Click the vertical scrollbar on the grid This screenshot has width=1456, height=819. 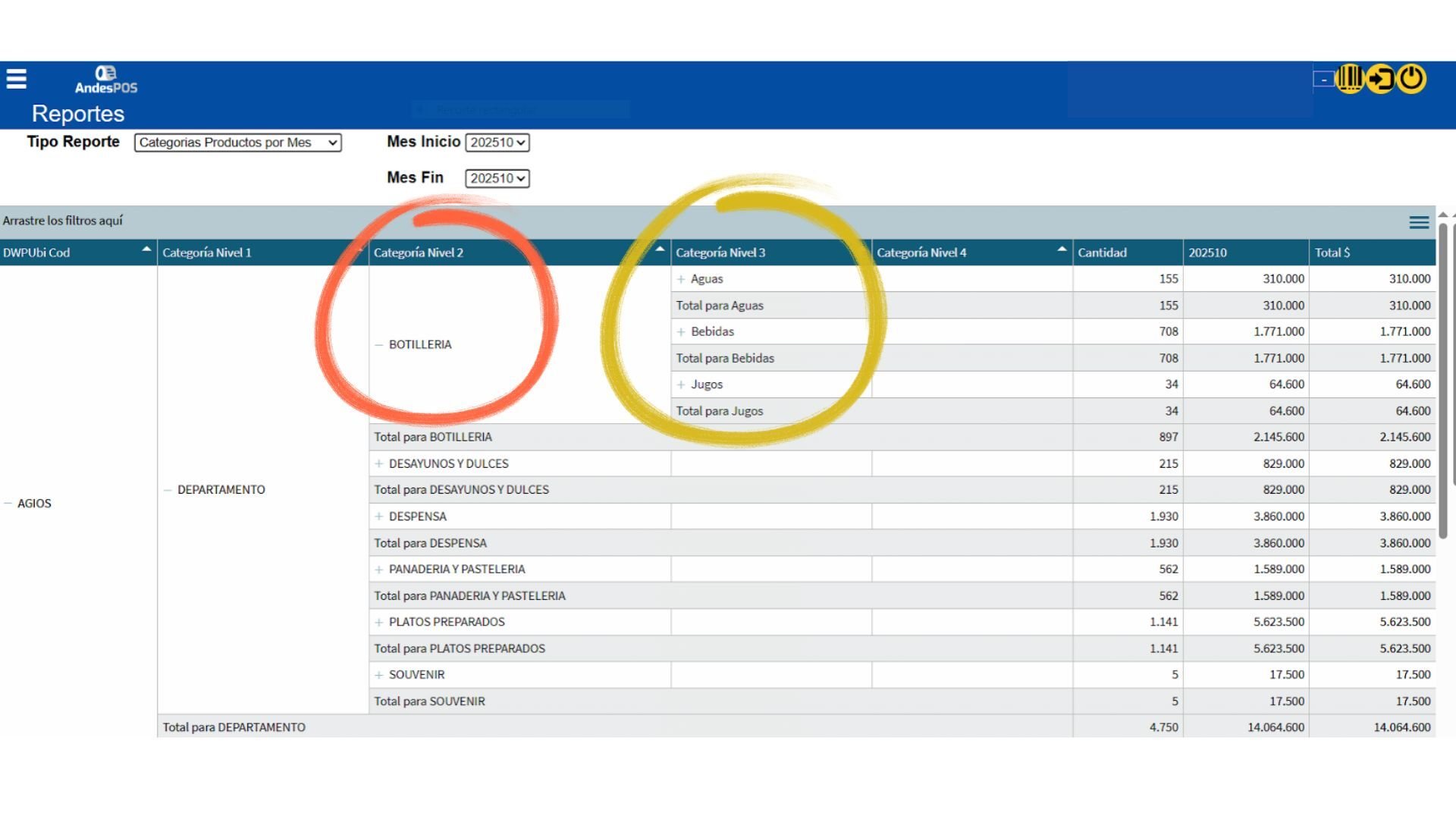1443,379
